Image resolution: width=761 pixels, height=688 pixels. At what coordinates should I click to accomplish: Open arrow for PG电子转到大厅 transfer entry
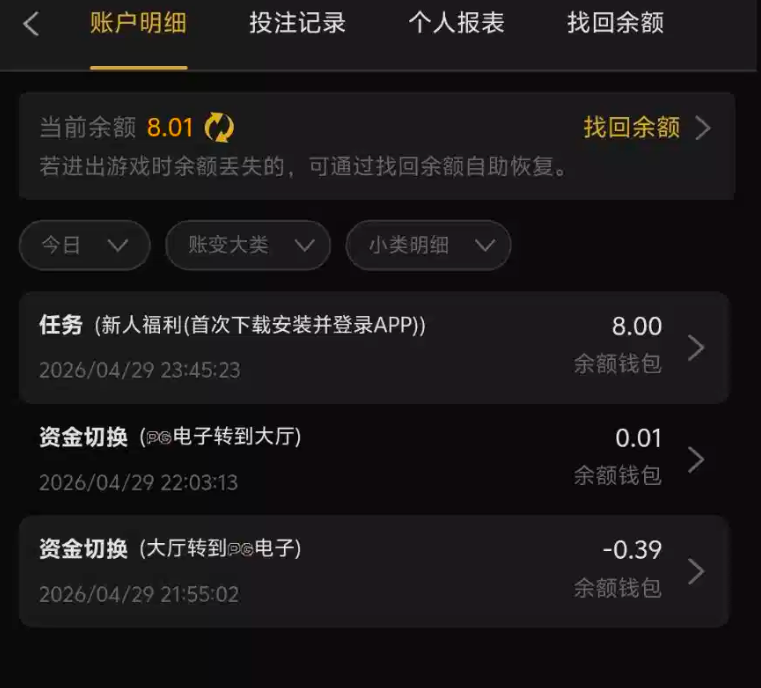pyautogui.click(x=696, y=459)
